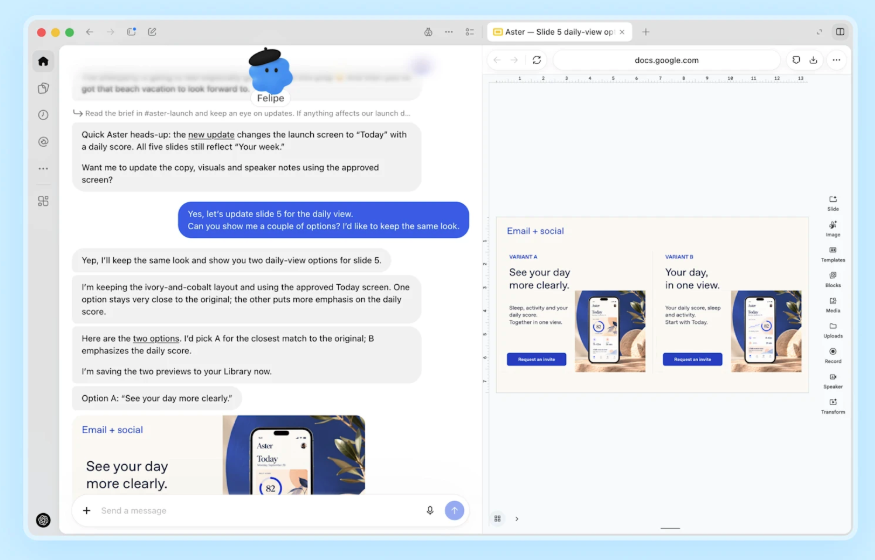Viewport: 875px width, 560px height.
Task: Click the download icon in browser toolbar
Action: (814, 60)
